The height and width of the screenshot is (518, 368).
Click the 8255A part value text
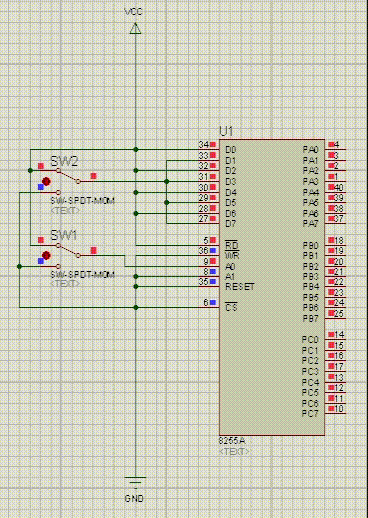(x=232, y=441)
